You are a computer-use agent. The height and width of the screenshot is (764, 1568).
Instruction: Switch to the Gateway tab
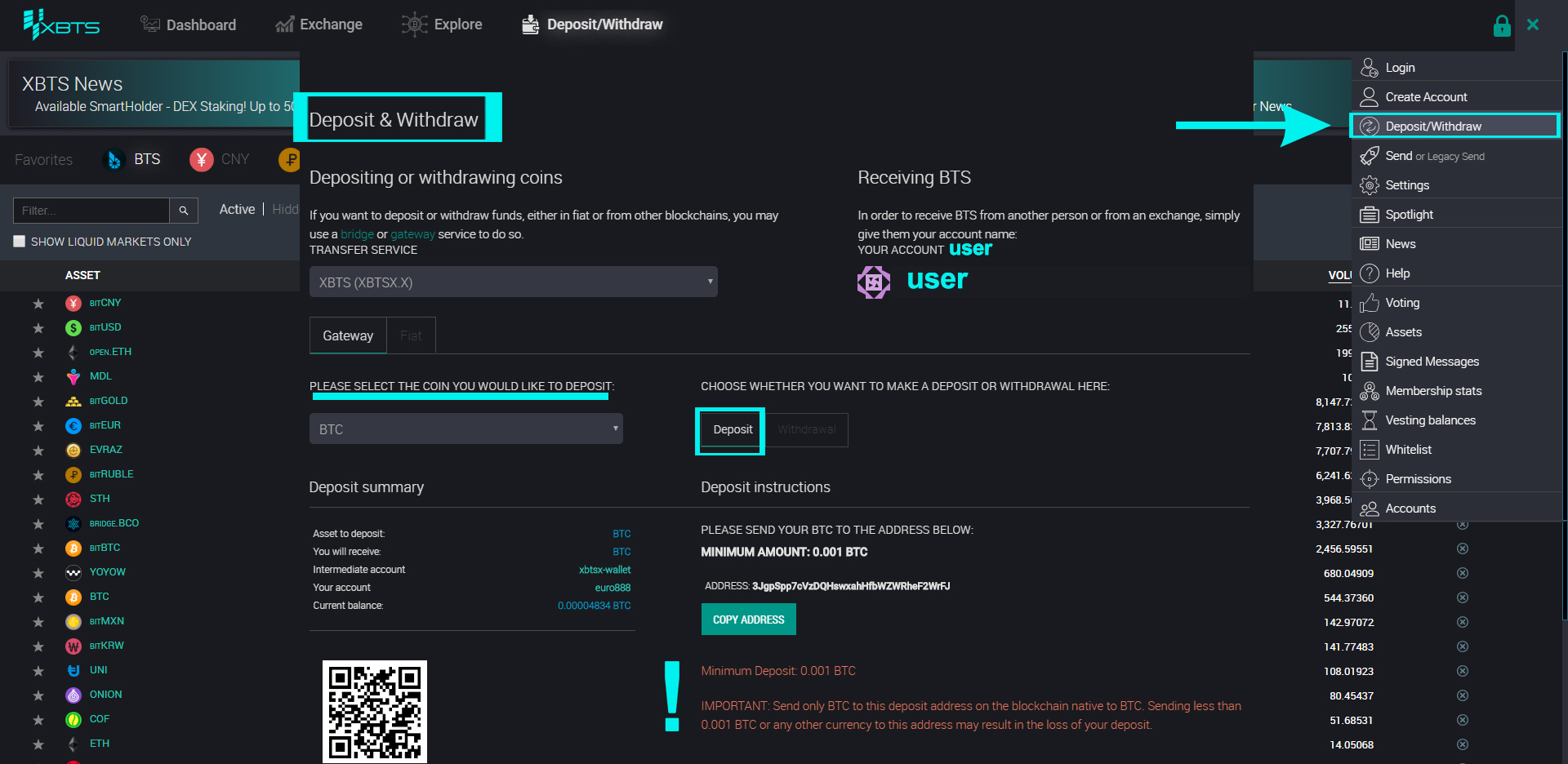pos(348,335)
